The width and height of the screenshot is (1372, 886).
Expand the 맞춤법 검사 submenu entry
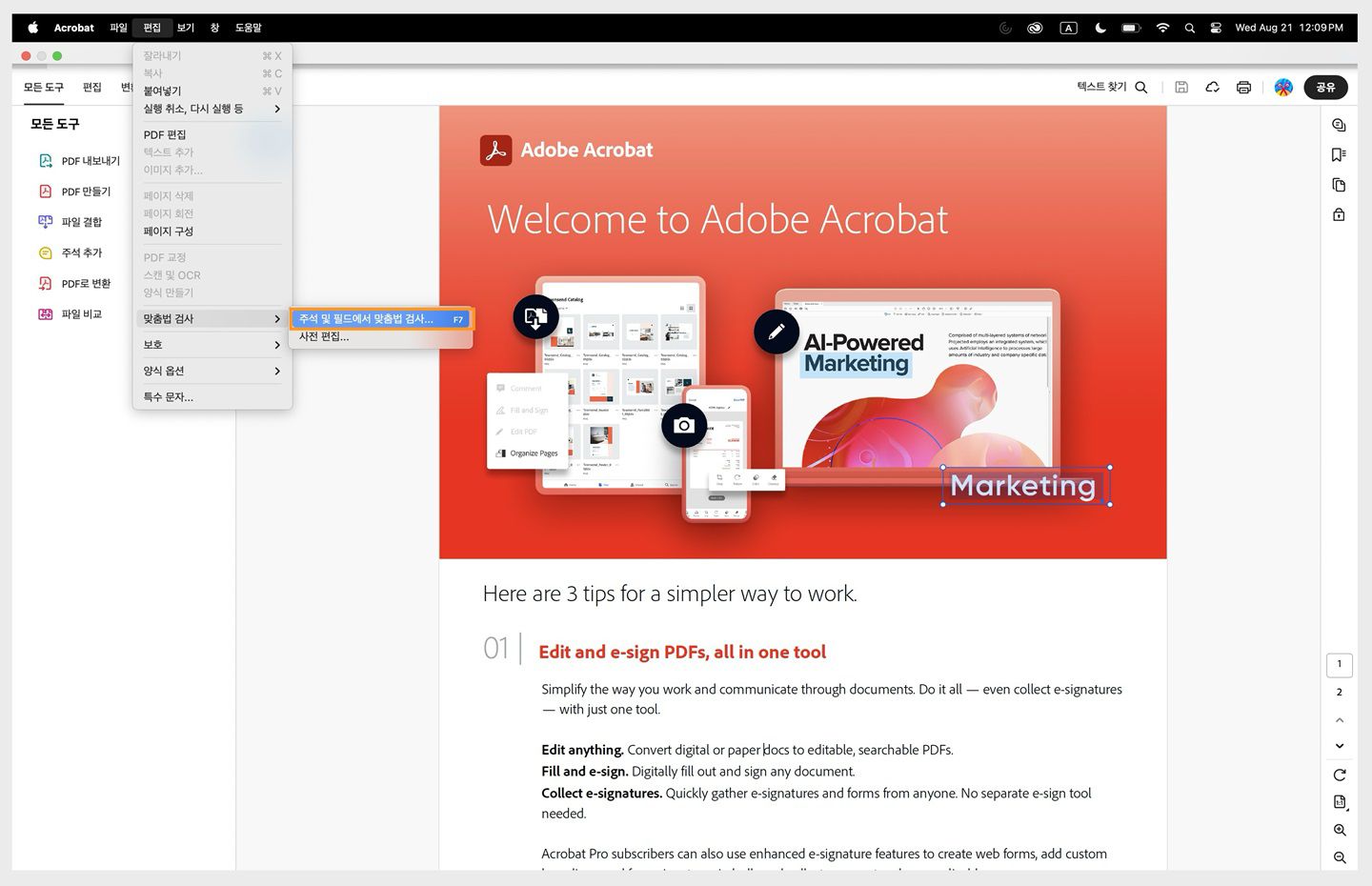tap(212, 318)
